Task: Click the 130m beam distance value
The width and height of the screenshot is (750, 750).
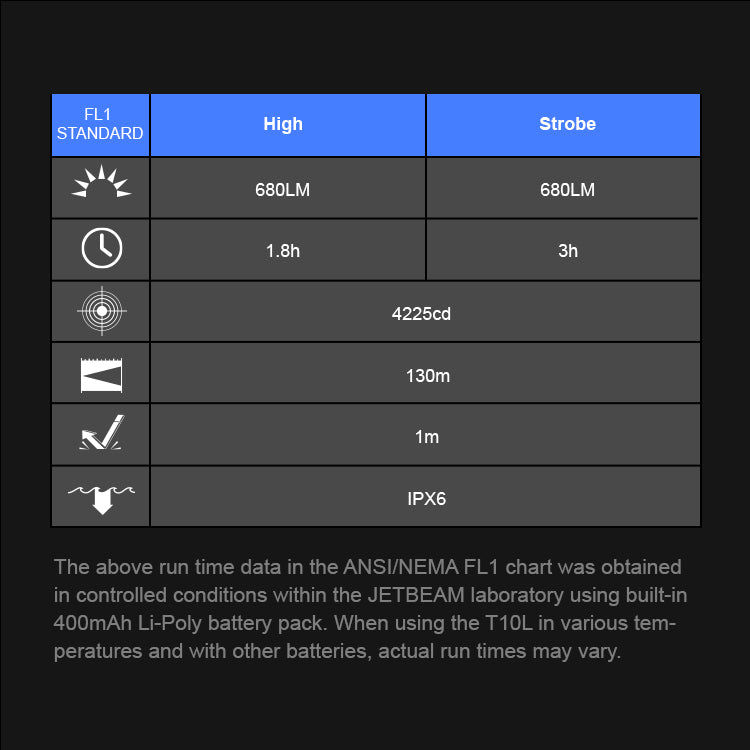Action: pos(427,376)
